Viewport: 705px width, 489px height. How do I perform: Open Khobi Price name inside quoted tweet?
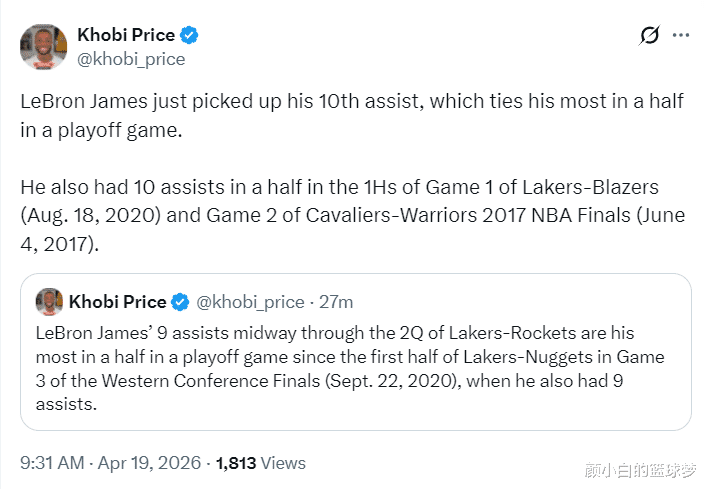[x=117, y=302]
